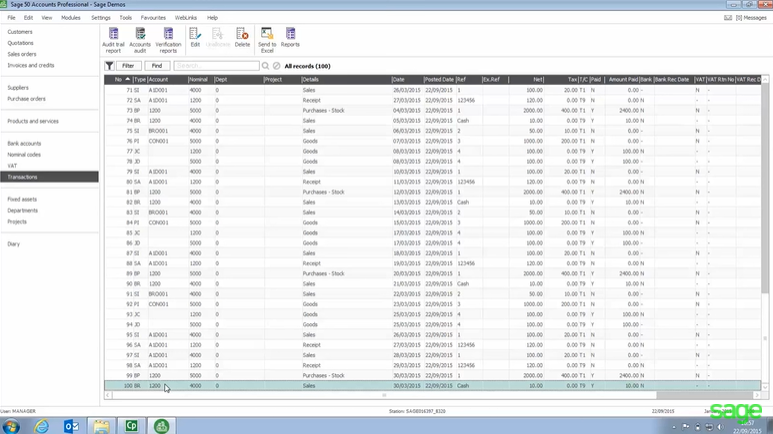The image size is (773, 434).
Task: Switch to the Sage taskbar icon
Action: (161, 426)
